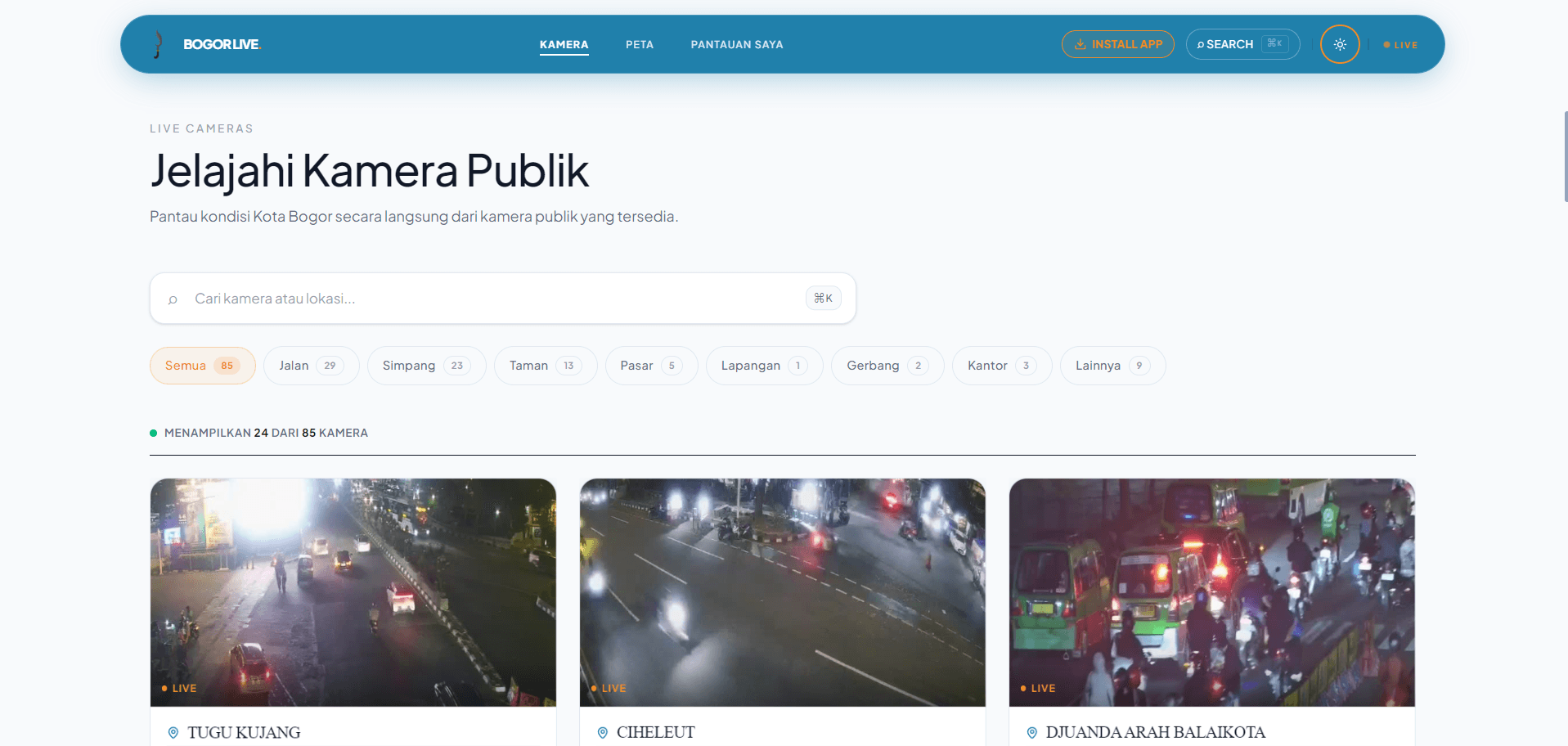The height and width of the screenshot is (746, 1568).
Task: Click the LIVE status indicator in navbar
Action: tap(1400, 45)
